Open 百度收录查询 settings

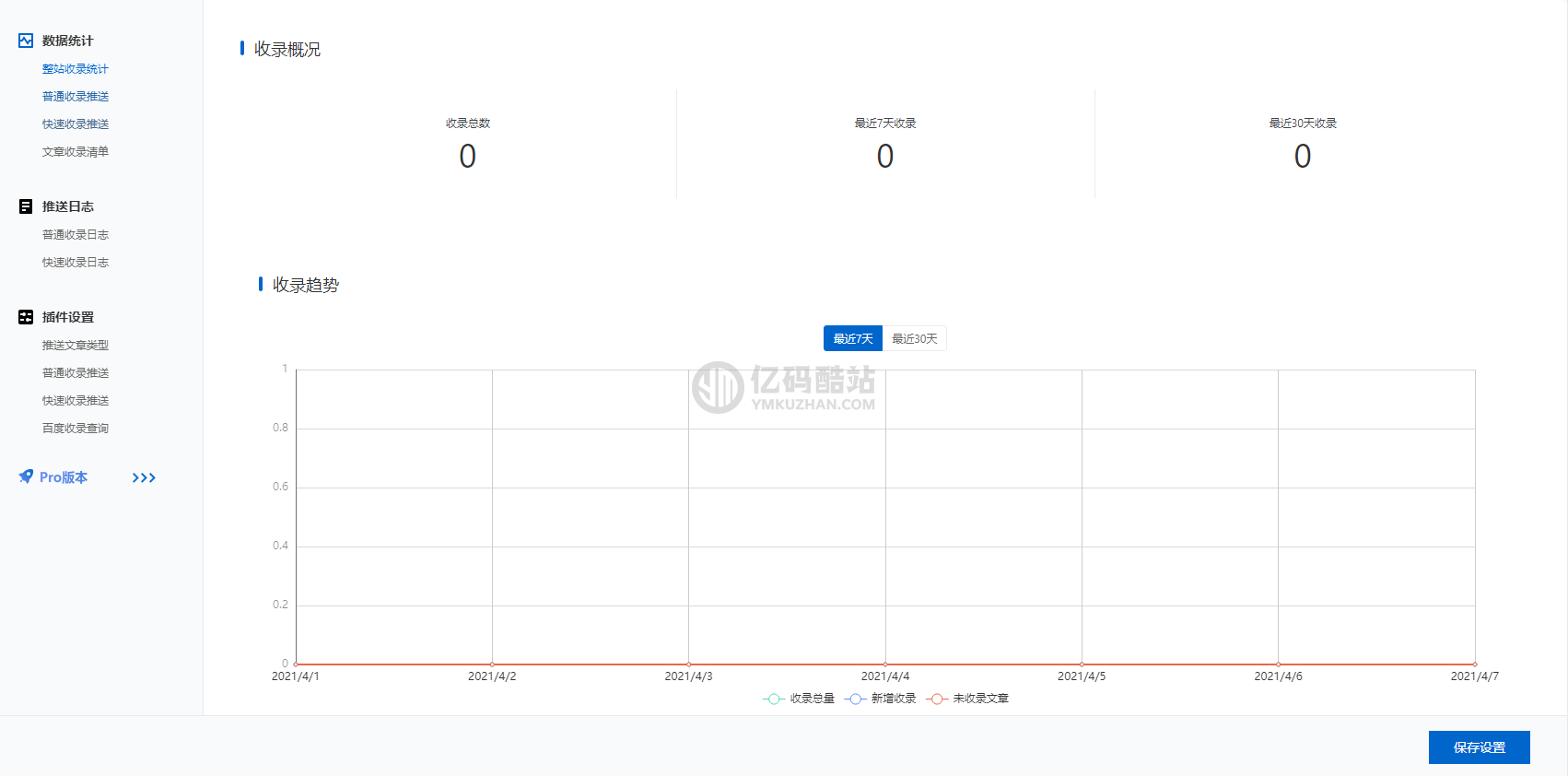pos(76,429)
